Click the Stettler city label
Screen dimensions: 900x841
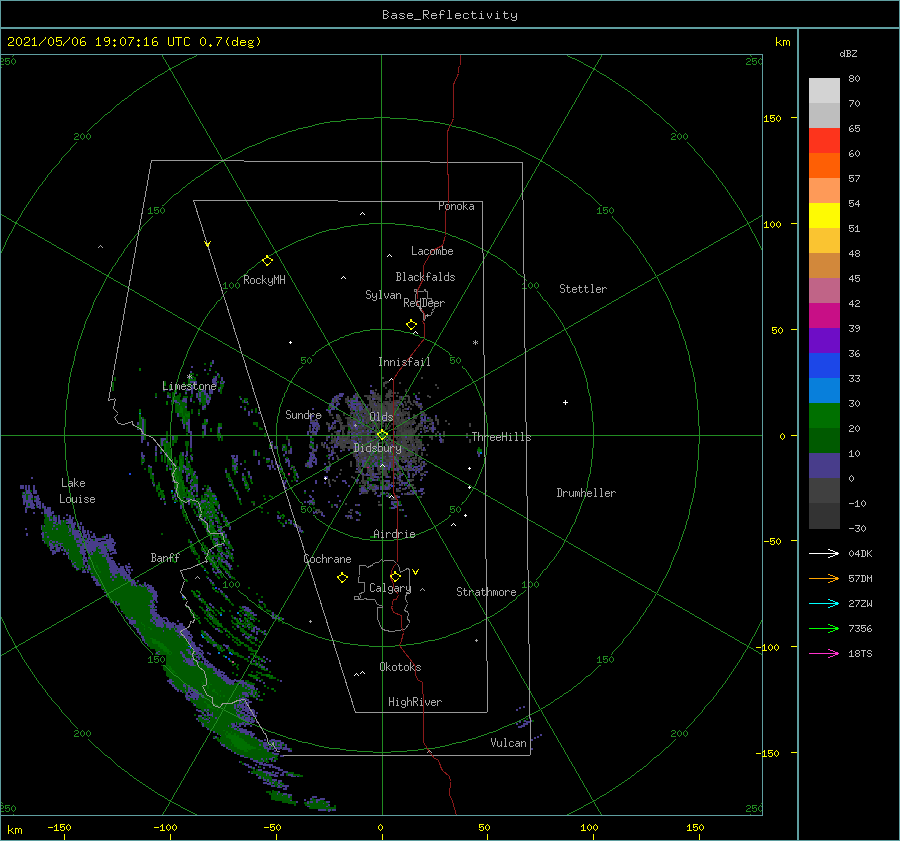point(583,289)
